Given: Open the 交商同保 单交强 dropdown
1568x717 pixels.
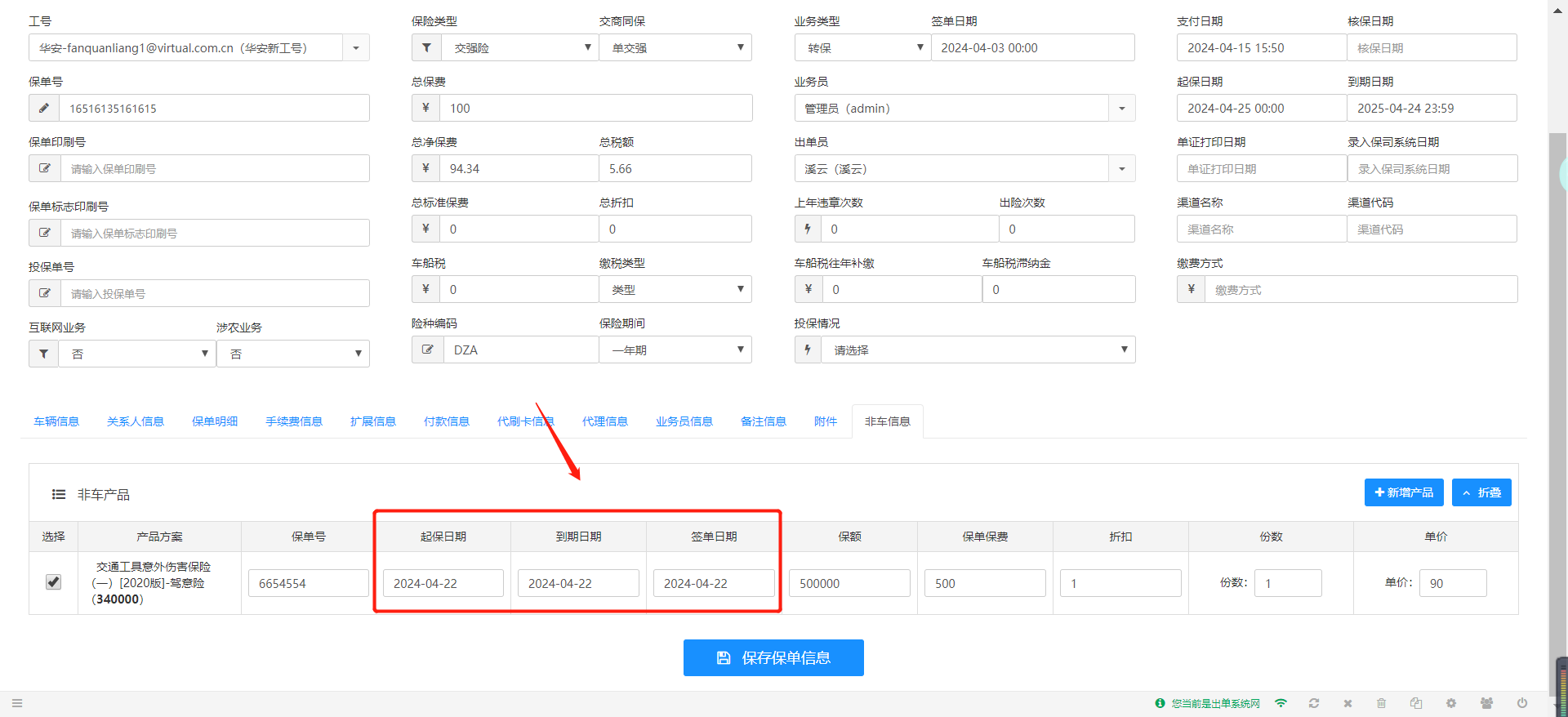Looking at the screenshot, I should click(675, 47).
